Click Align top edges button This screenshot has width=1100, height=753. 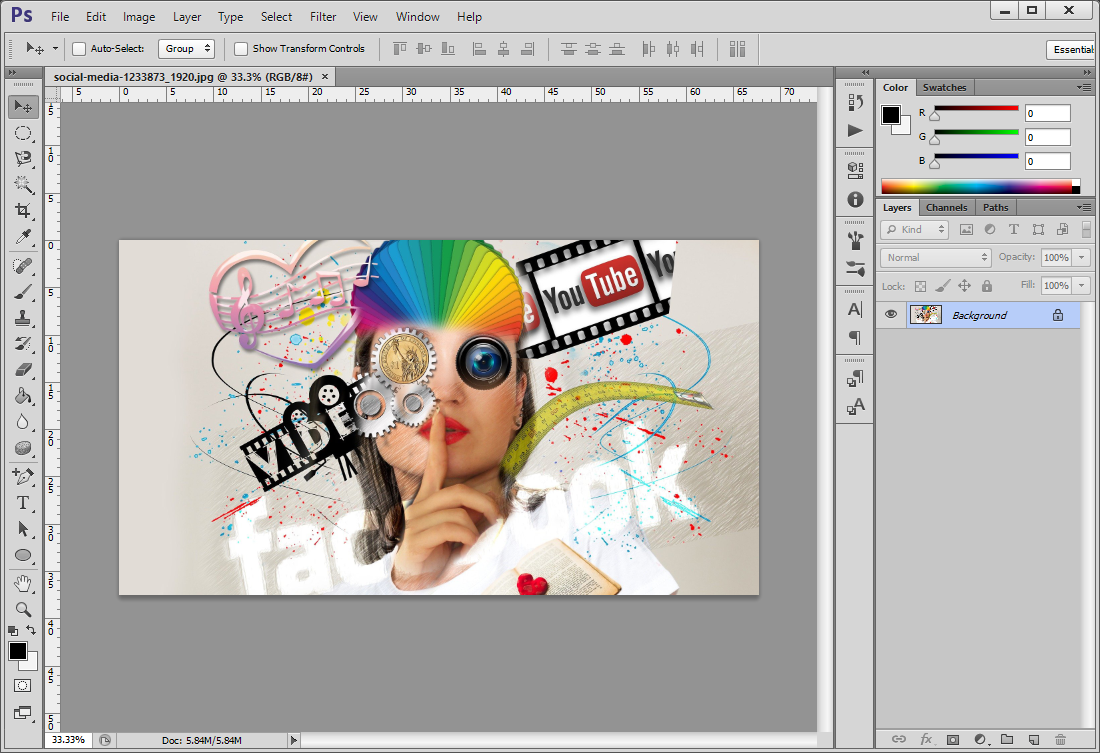coord(400,48)
